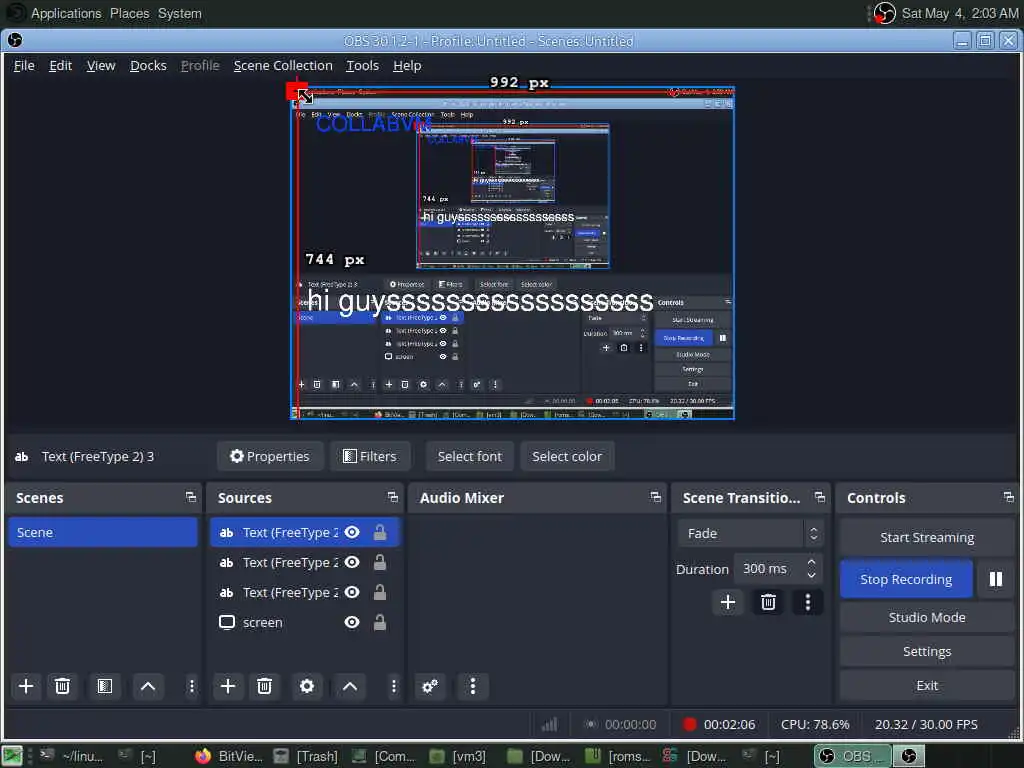This screenshot has width=1024, height=768.
Task: Select the Scene entry in Scenes list
Action: [103, 532]
